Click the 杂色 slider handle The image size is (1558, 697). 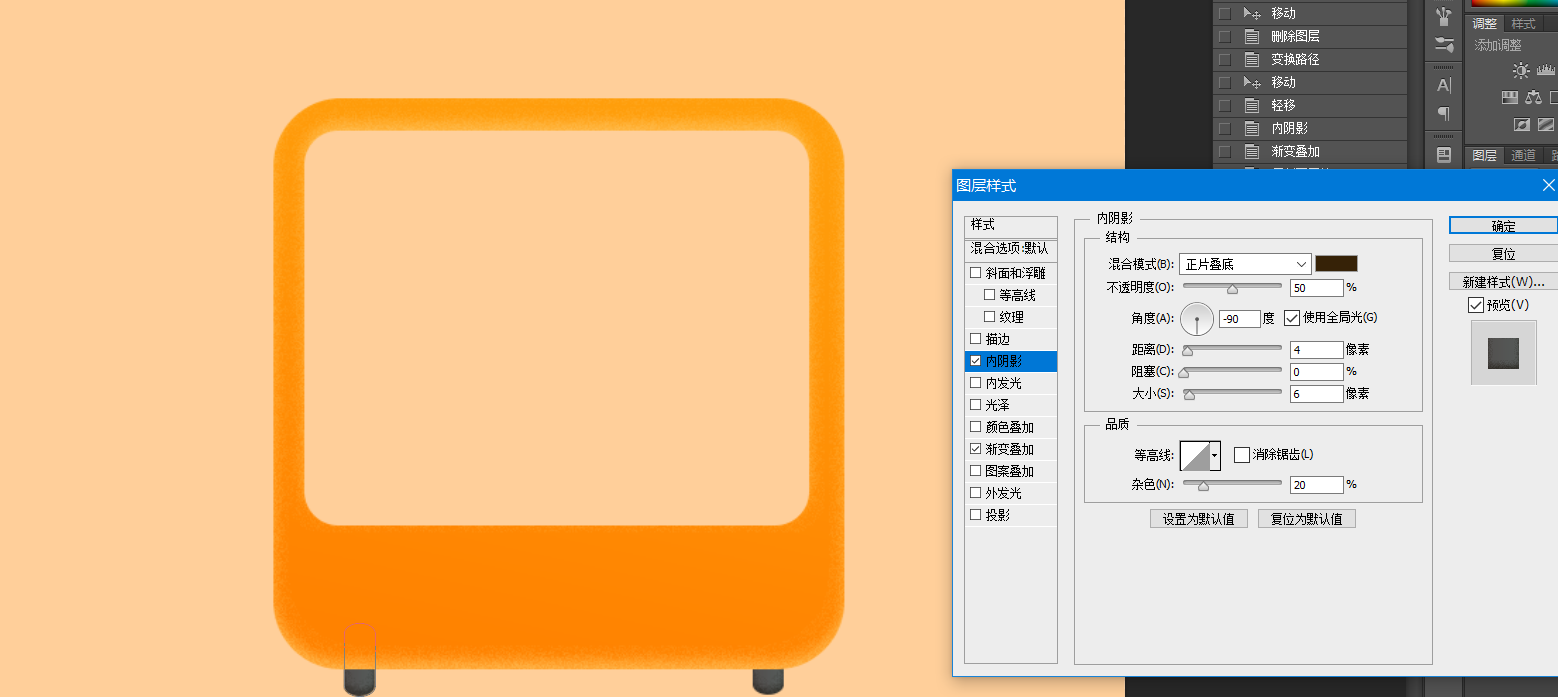coord(1203,486)
